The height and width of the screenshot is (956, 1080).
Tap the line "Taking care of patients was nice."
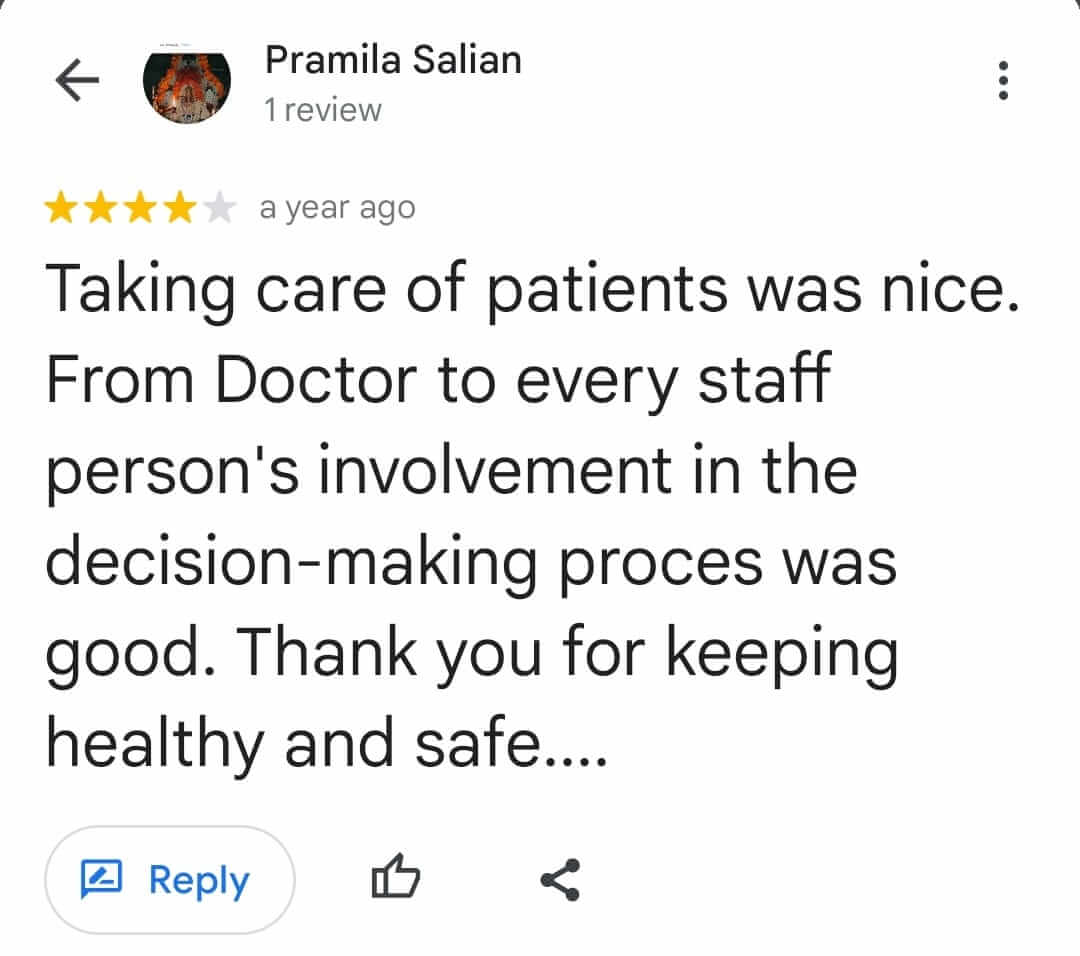532,290
